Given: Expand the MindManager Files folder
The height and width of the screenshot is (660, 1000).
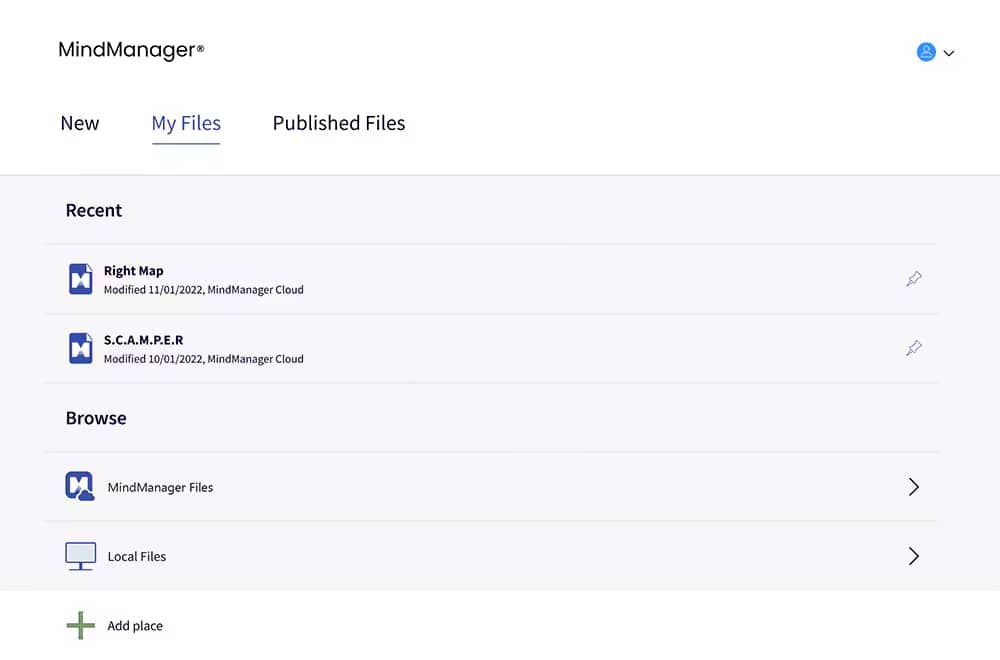Looking at the screenshot, I should [912, 487].
